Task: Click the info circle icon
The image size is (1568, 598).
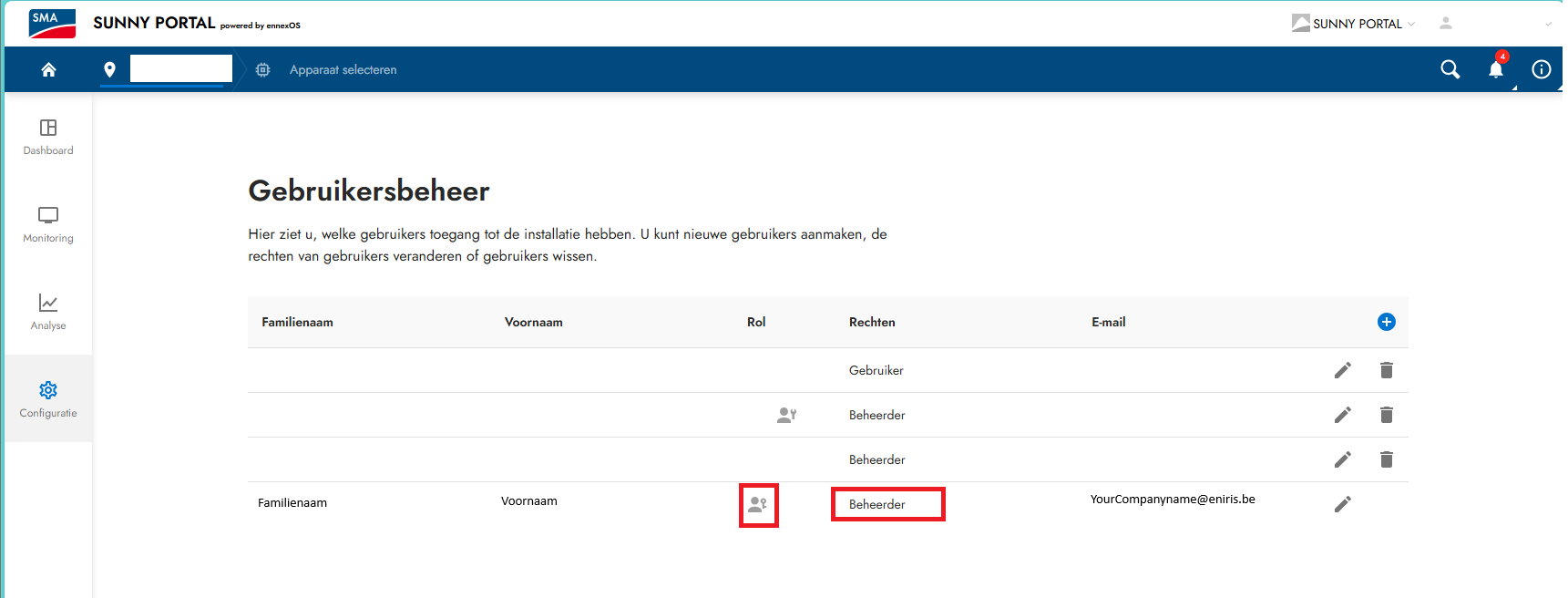Action: [x=1541, y=69]
